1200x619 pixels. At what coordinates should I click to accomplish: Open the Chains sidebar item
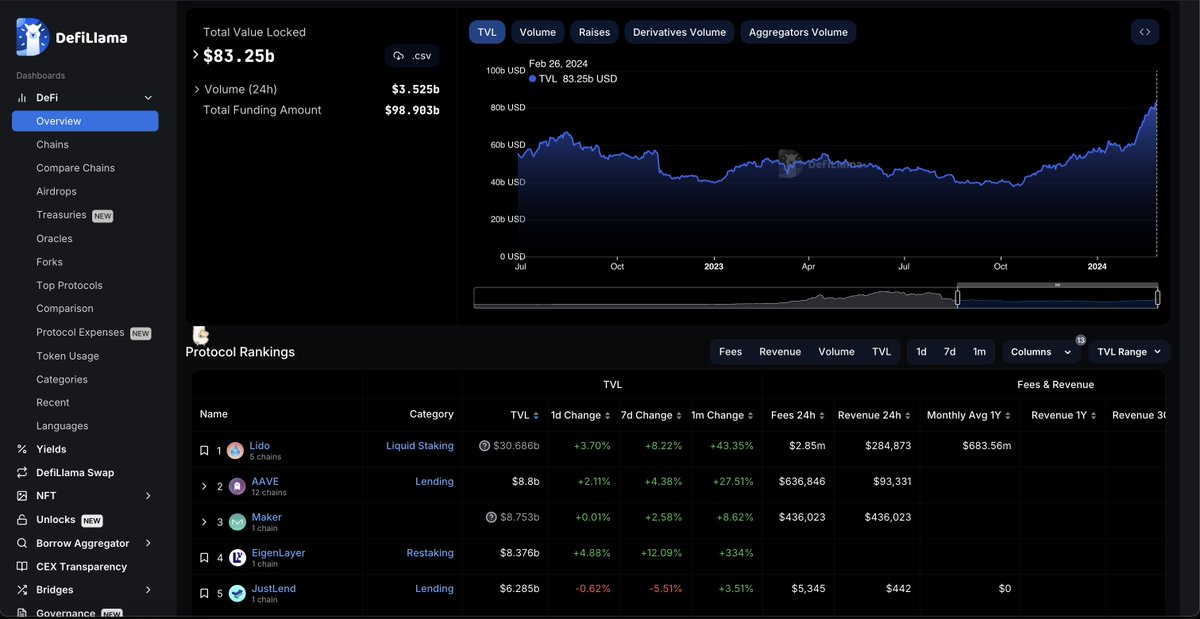point(52,145)
